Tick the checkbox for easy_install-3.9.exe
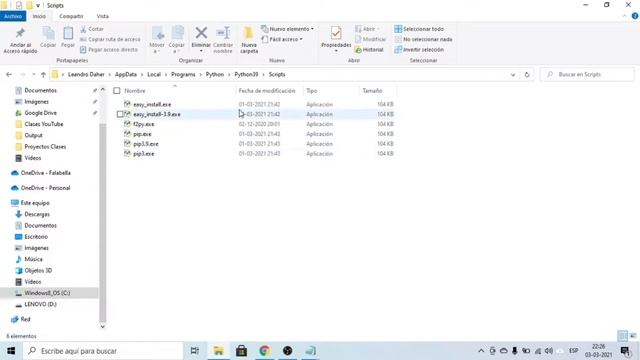The image size is (640, 360). point(120,114)
